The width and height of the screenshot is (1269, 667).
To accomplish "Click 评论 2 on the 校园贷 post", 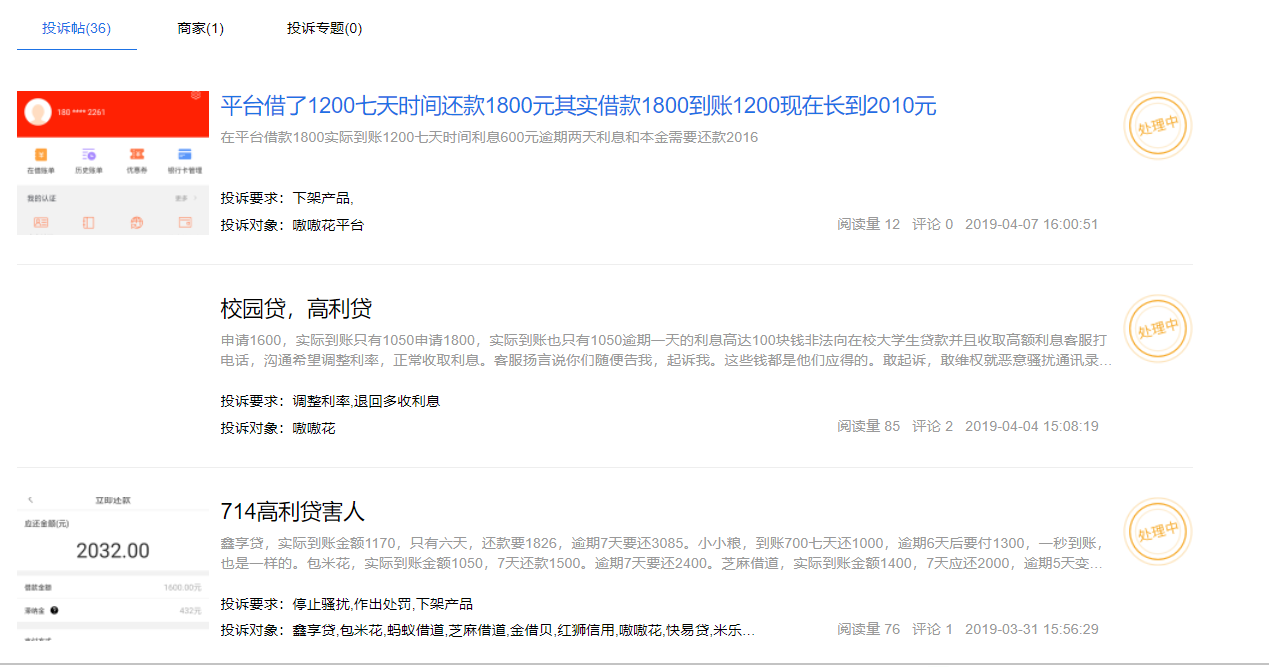I will coord(932,426).
